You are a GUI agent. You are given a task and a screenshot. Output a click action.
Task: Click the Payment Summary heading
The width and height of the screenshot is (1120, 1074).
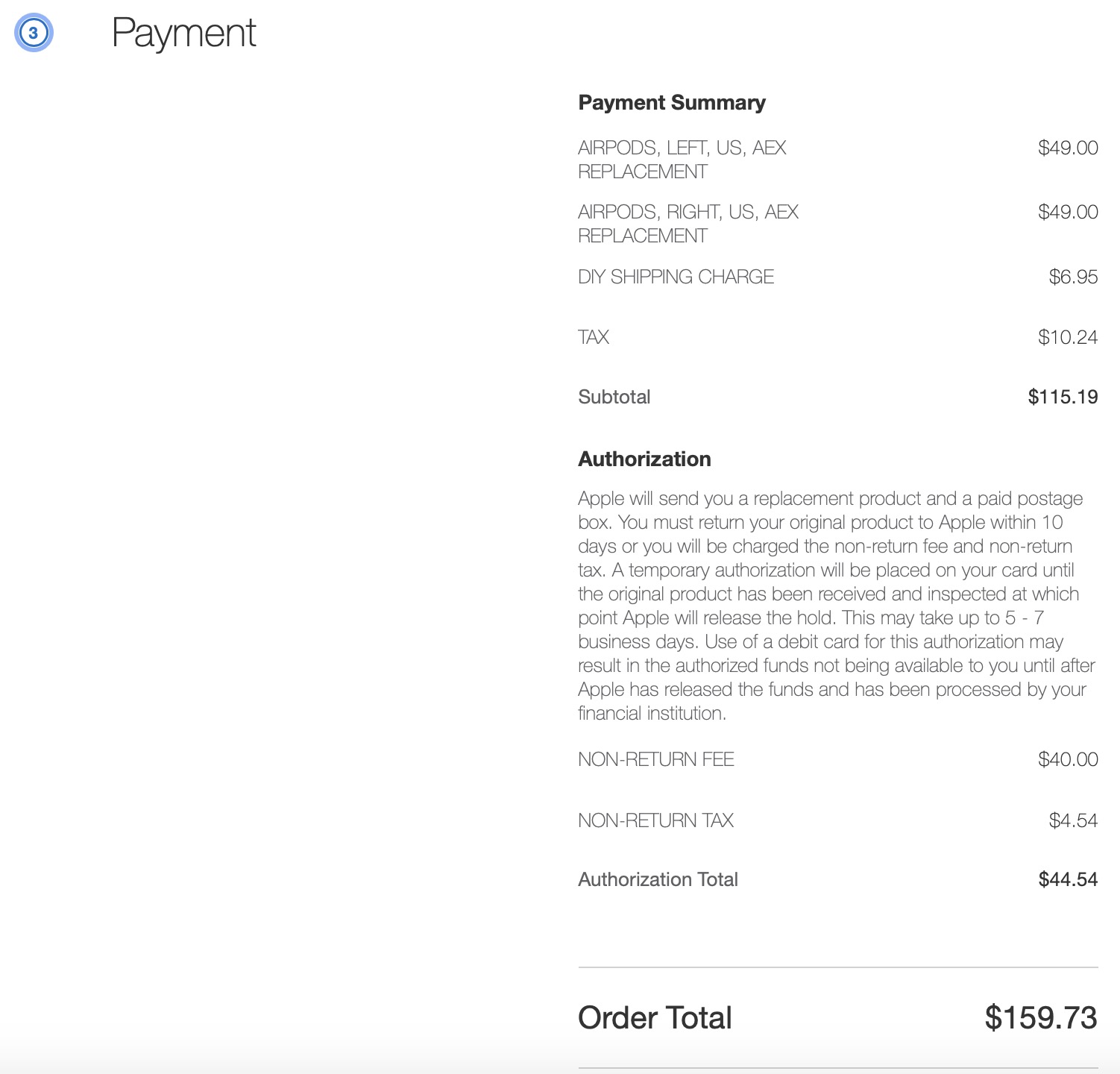point(672,103)
